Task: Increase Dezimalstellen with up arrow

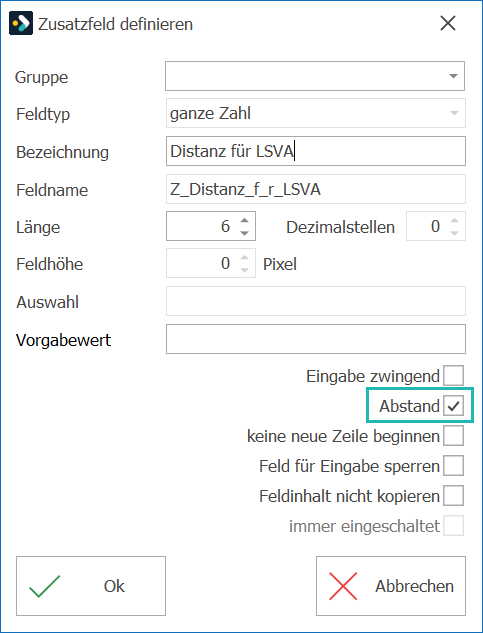Action: click(x=454, y=220)
